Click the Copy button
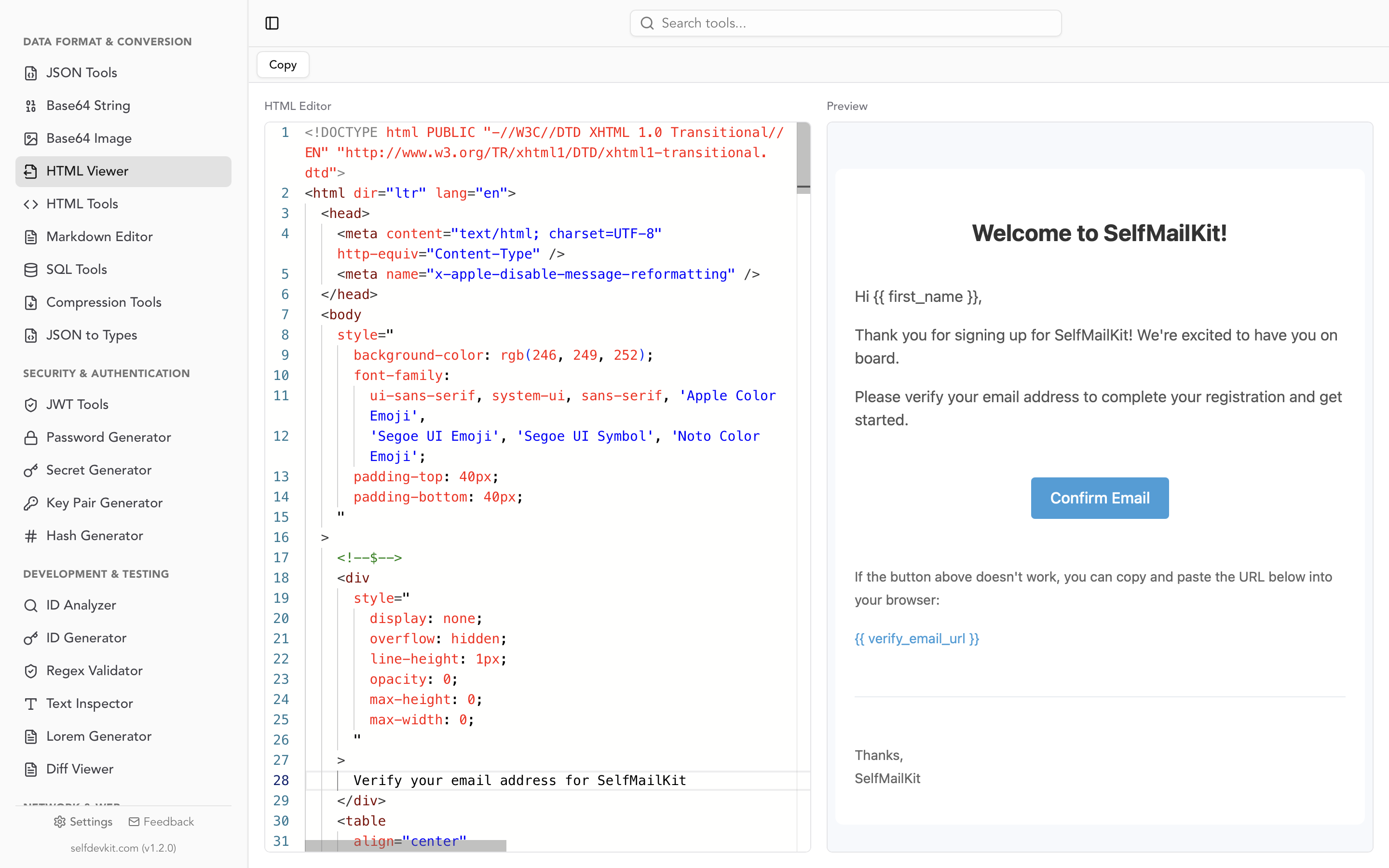 (283, 65)
